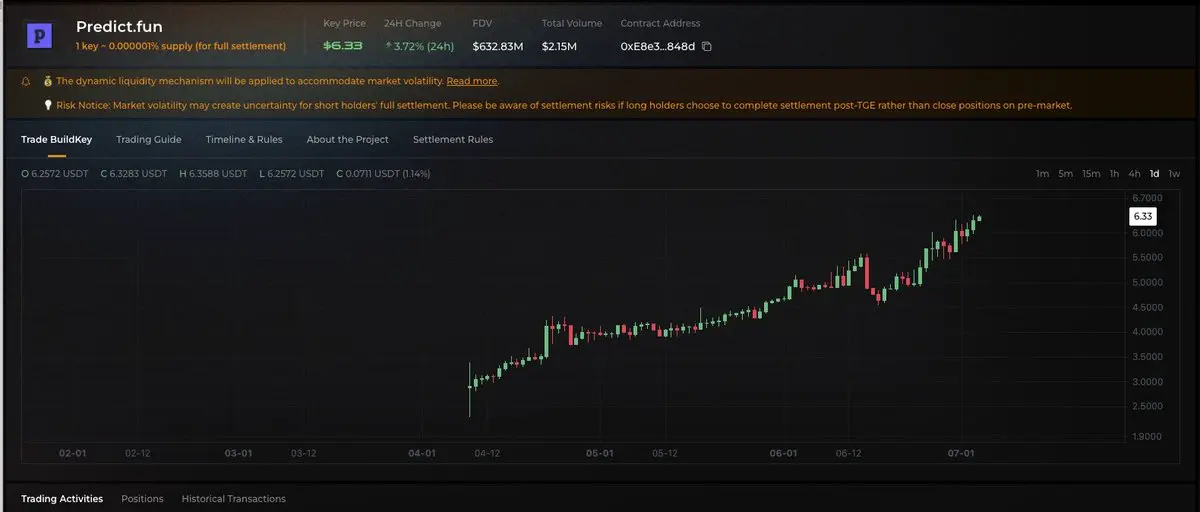Copy the contract address with copy icon
1200x512 pixels.
click(x=707, y=46)
